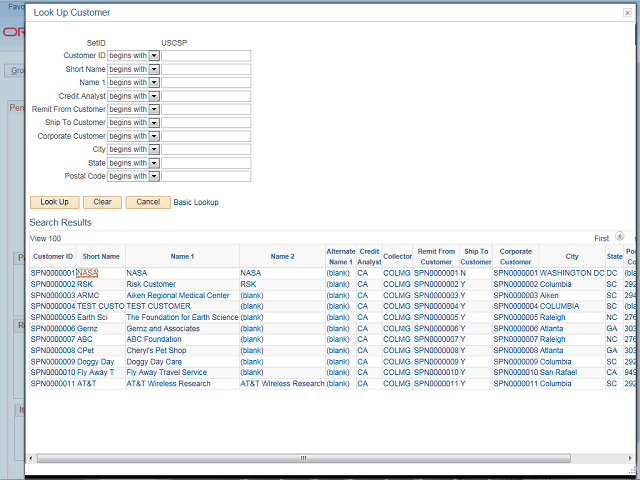Viewport: 640px width, 480px height.
Task: Sort by Name 2 column header
Action: (282, 257)
